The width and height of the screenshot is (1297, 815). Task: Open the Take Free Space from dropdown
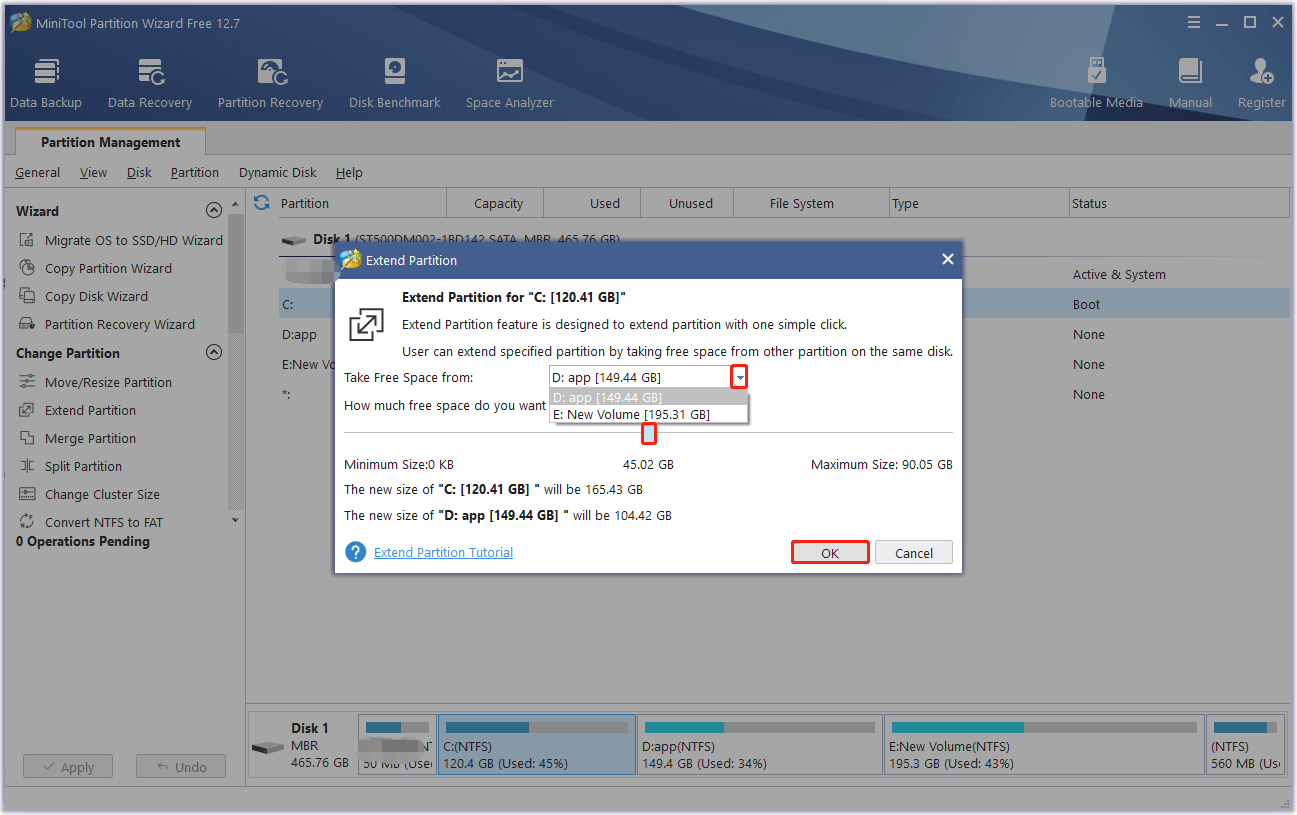(x=737, y=376)
